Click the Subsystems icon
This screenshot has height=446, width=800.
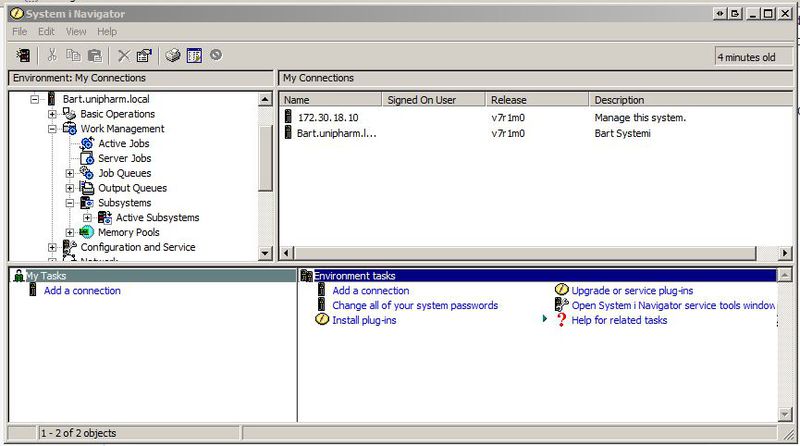[x=87, y=203]
